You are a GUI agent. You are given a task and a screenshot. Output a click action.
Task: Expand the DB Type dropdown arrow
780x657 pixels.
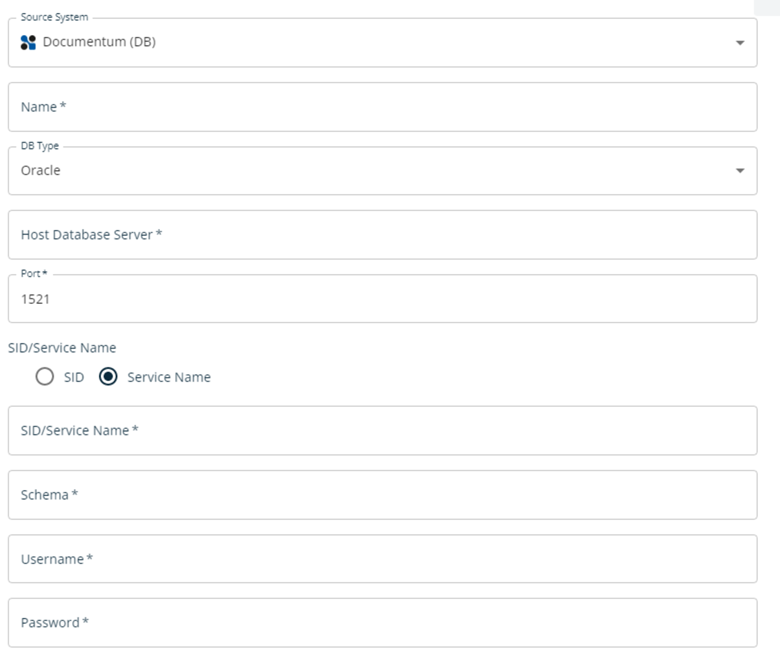coord(739,171)
